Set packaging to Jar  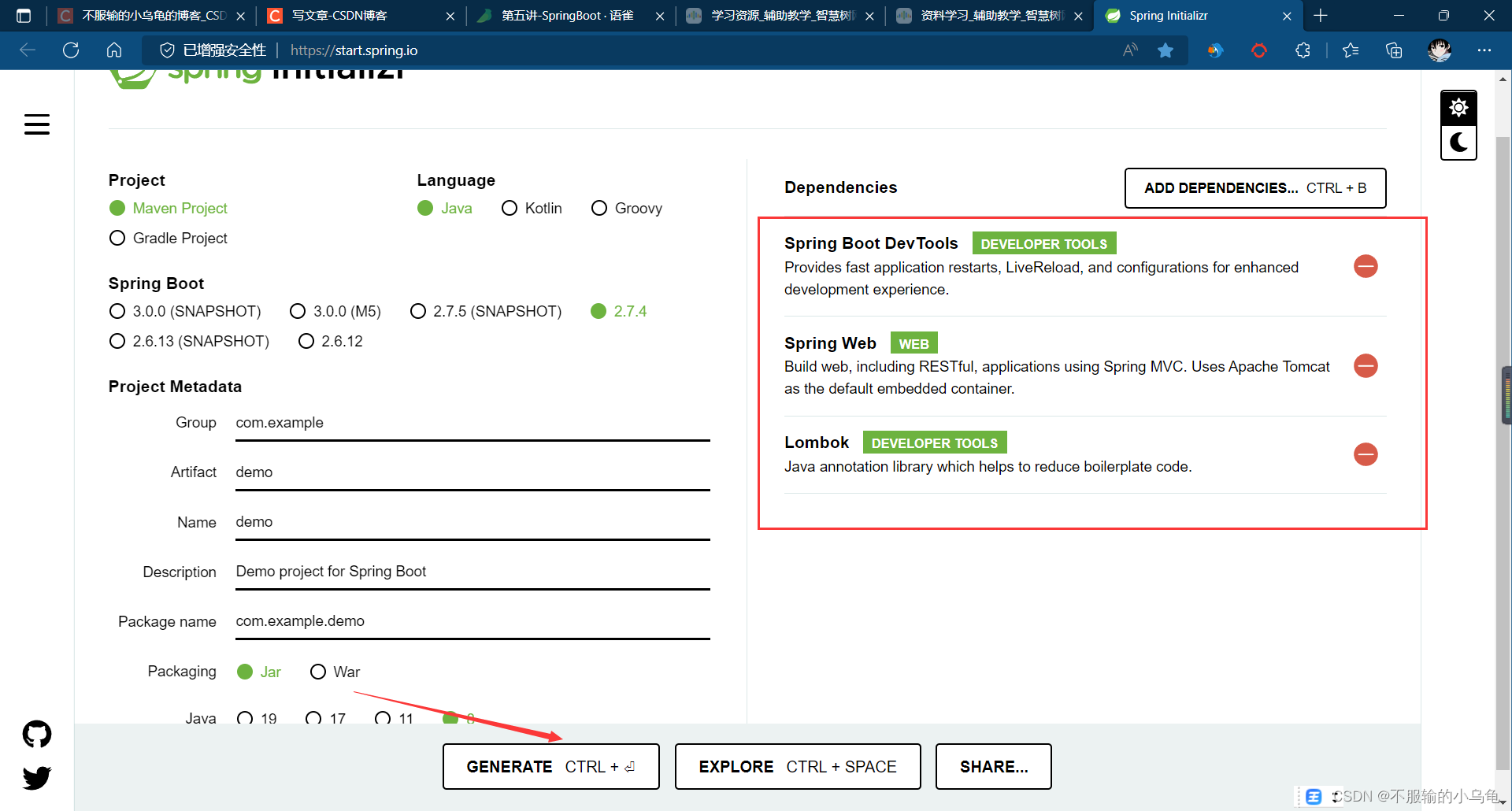tap(259, 672)
